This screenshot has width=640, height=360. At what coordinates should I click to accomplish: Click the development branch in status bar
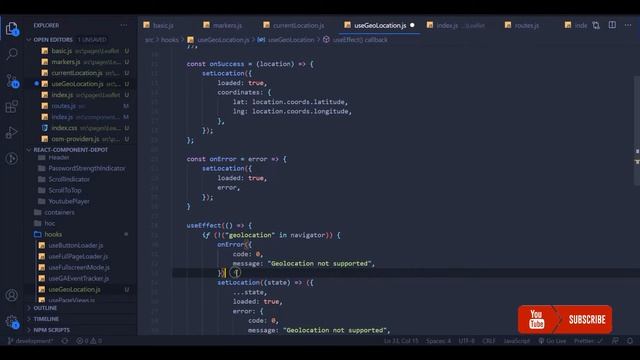pos(31,341)
